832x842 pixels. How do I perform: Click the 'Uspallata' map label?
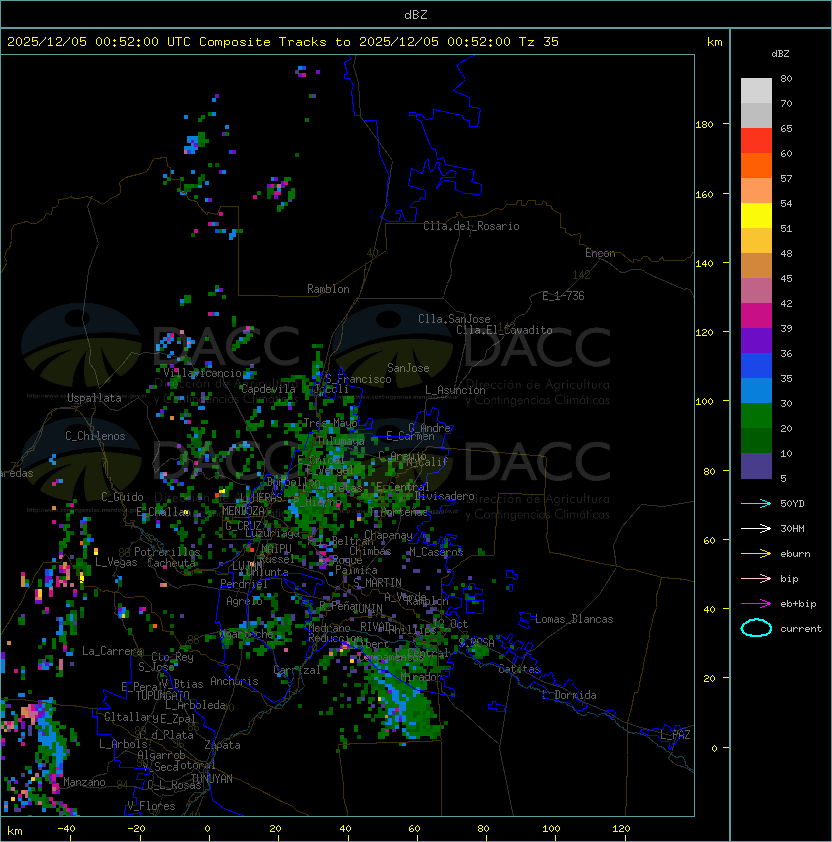(94, 398)
